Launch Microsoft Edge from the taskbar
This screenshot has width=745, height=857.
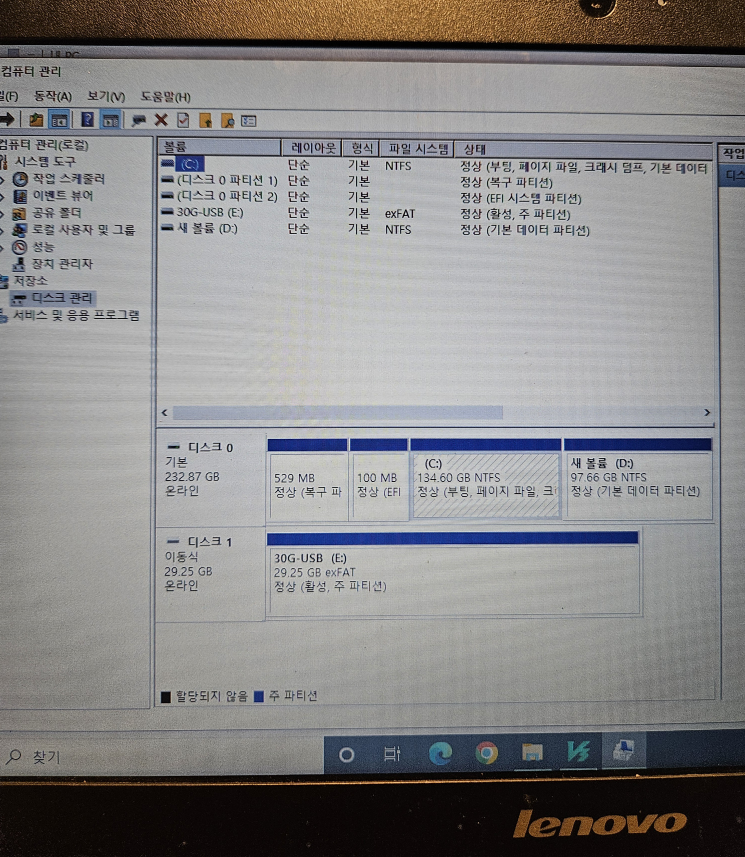pyautogui.click(x=440, y=754)
